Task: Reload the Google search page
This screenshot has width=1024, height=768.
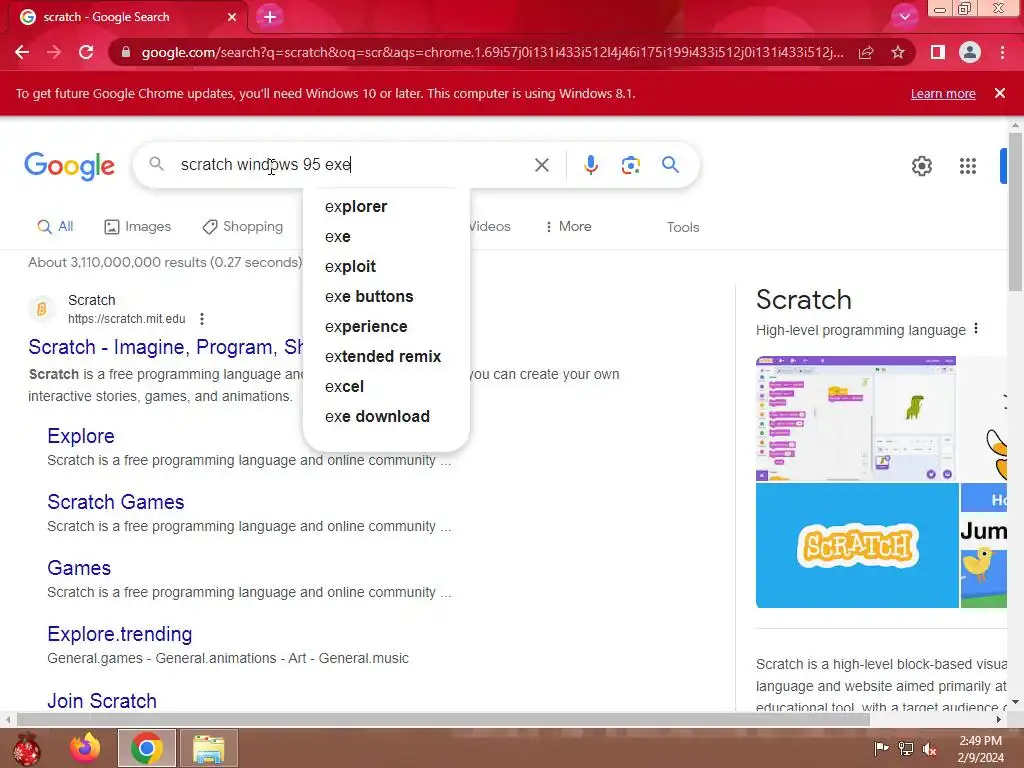Action: [x=86, y=52]
